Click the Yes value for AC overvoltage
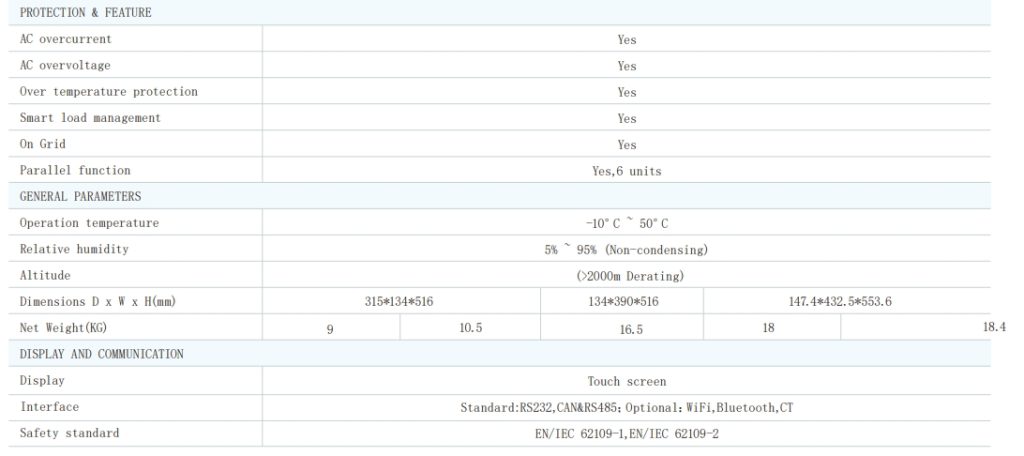 point(626,66)
